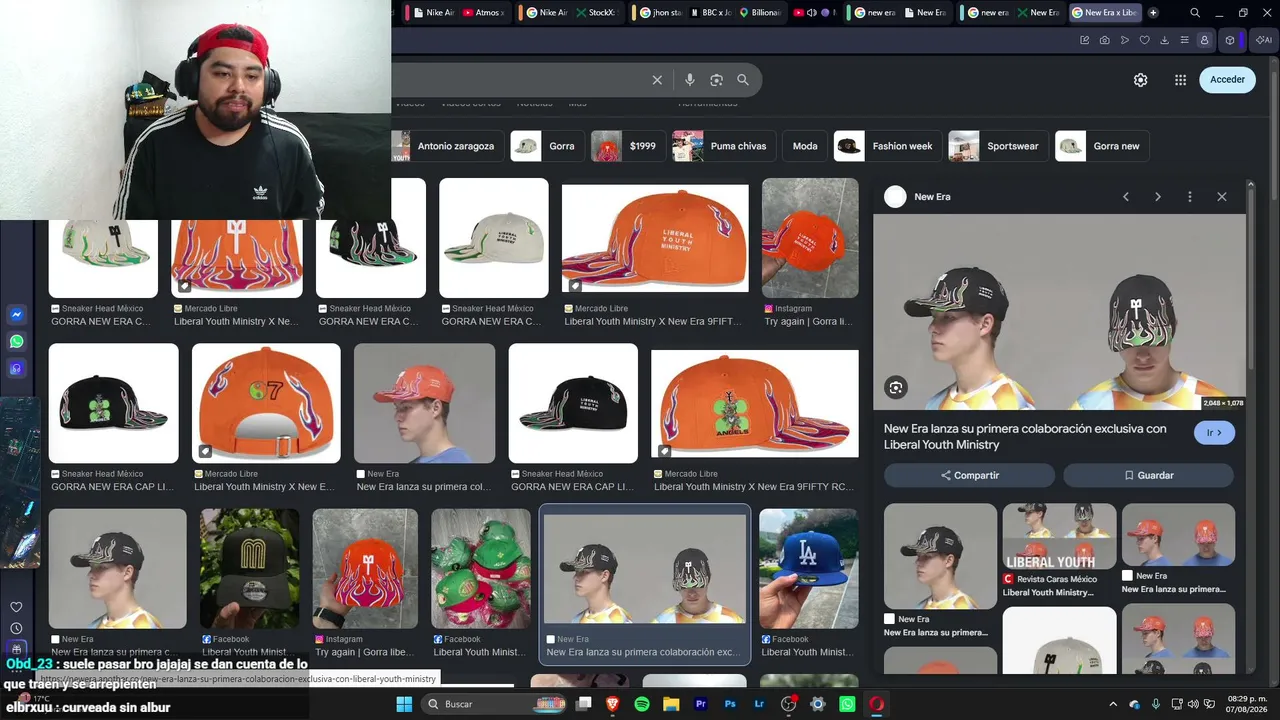Image resolution: width=1280 pixels, height=720 pixels.
Task: Open more options menu in preview panel
Action: pyautogui.click(x=1190, y=197)
